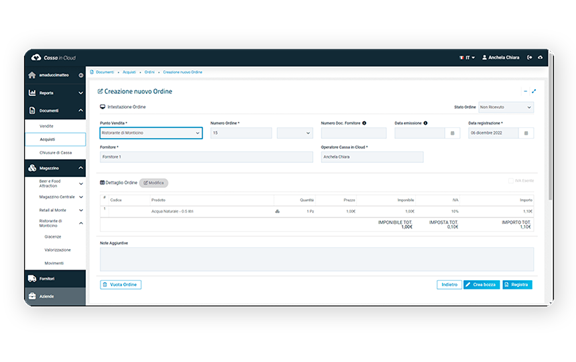
Task: Click the Fornitori truck icon
Action: click(32, 279)
